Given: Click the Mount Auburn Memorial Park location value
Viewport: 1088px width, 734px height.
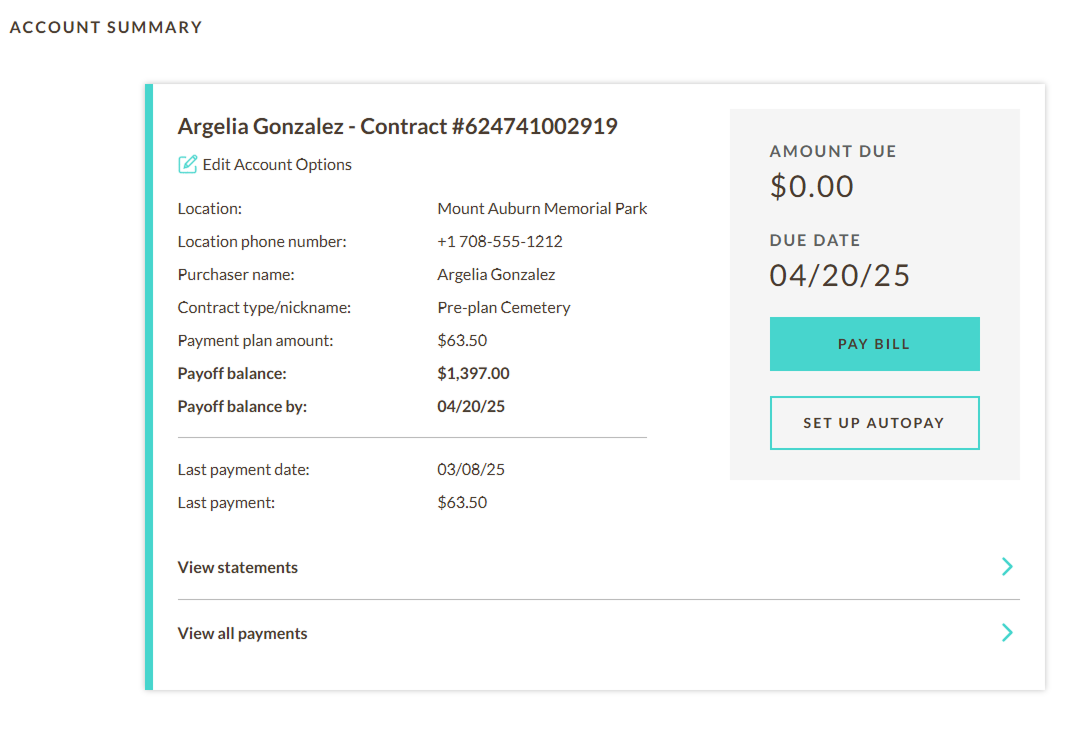Looking at the screenshot, I should click(542, 208).
